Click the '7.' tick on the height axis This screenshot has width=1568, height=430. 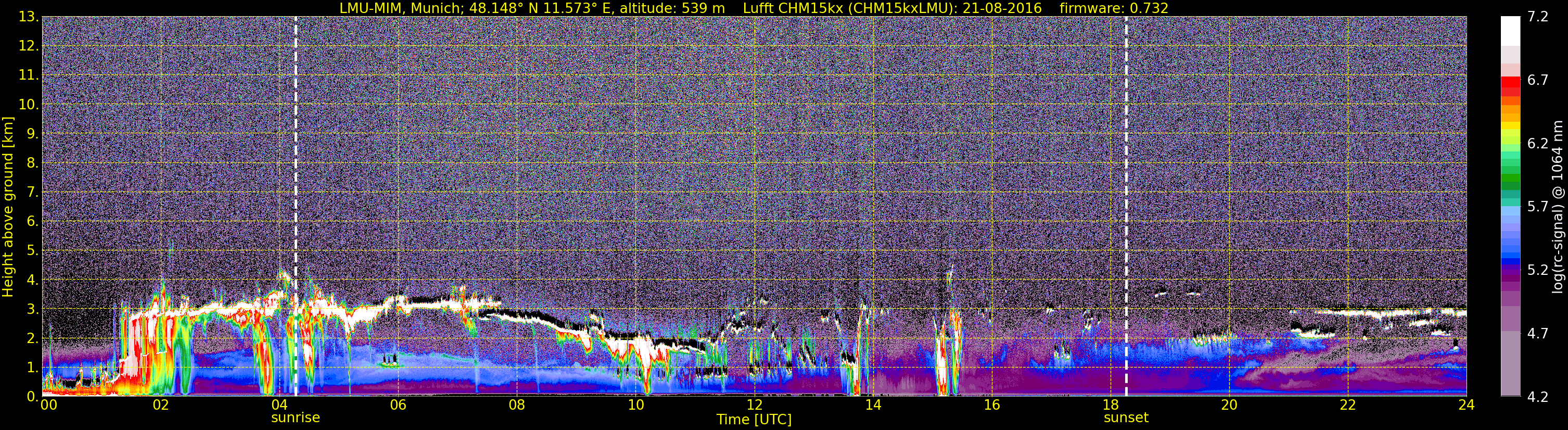[32, 193]
